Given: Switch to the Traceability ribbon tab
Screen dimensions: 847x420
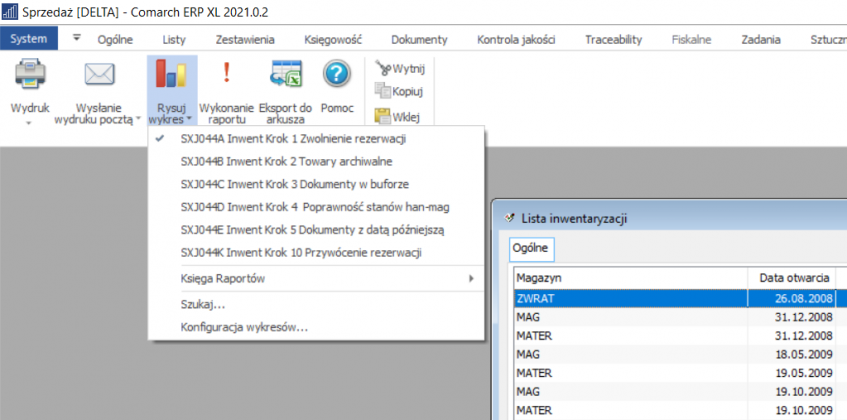Looking at the screenshot, I should pyautogui.click(x=613, y=39).
